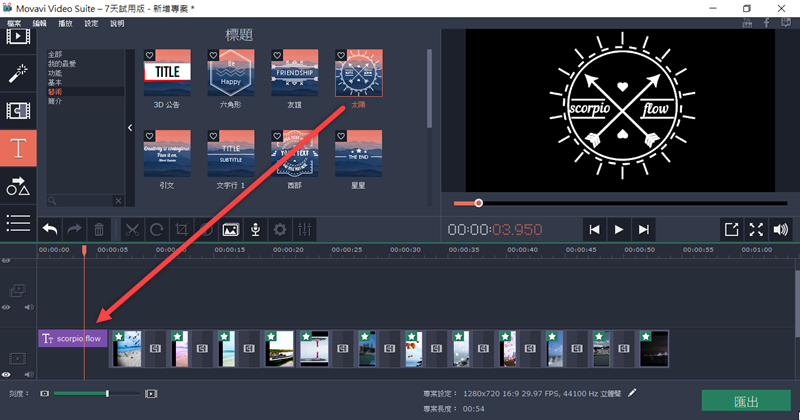
Task: Click the undo arrow in toolbar
Action: pos(49,229)
